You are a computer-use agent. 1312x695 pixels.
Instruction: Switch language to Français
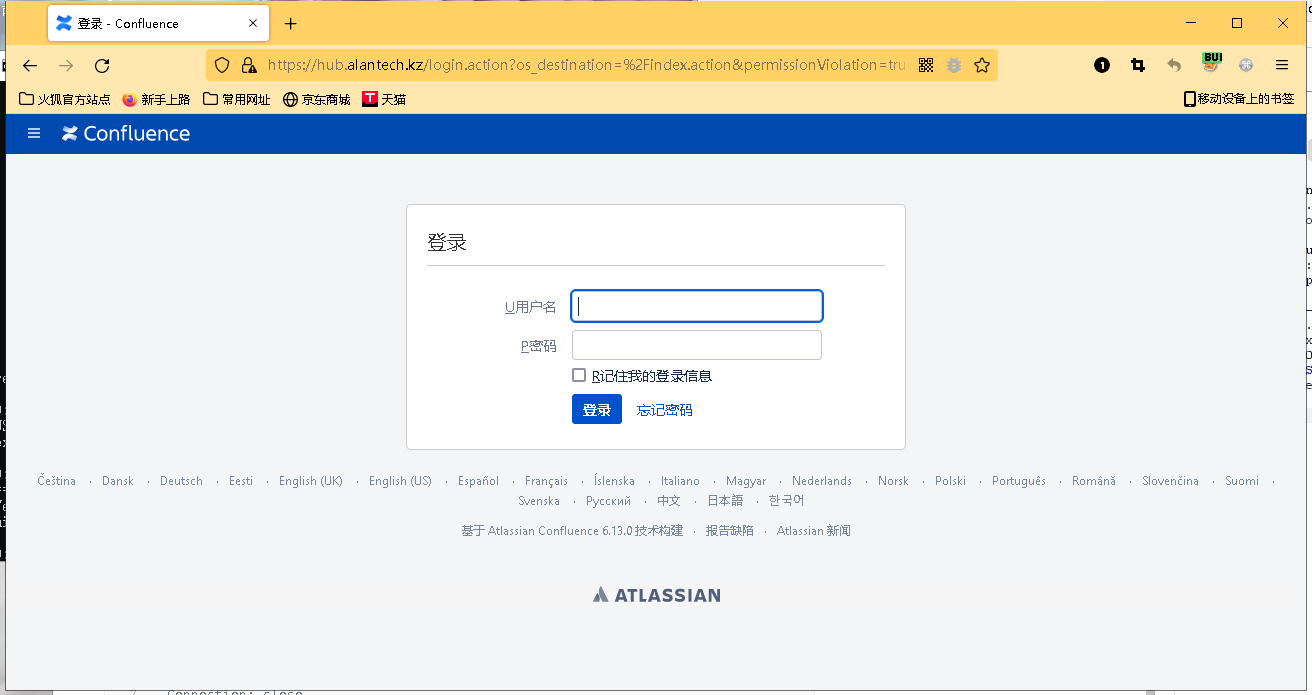pyautogui.click(x=546, y=481)
